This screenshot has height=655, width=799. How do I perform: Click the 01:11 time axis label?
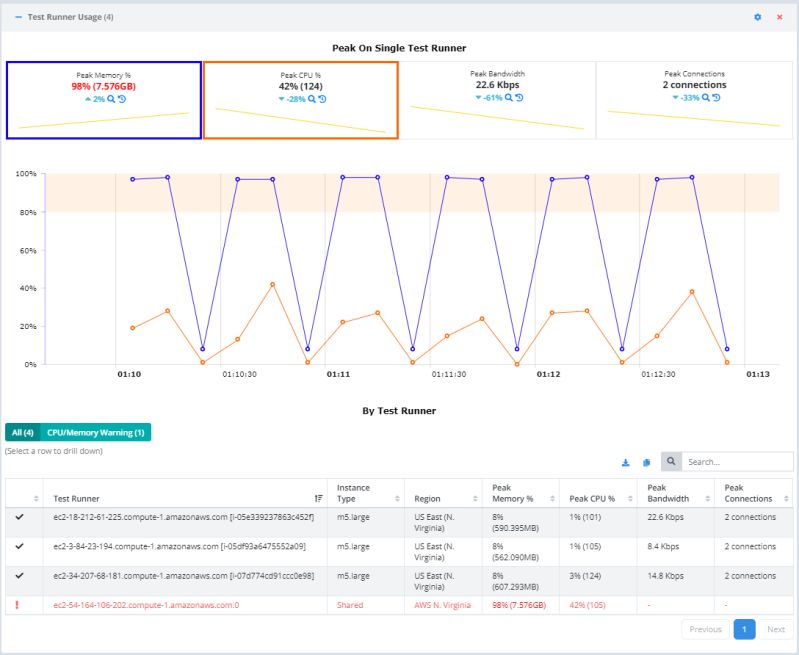pyautogui.click(x=338, y=374)
